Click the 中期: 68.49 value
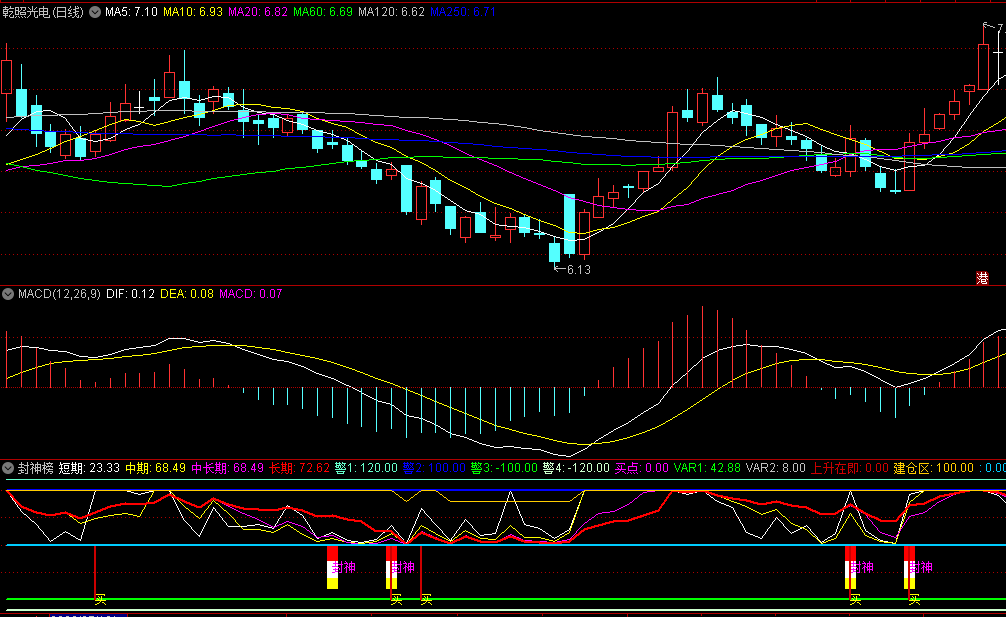The width and height of the screenshot is (1006, 617). pyautogui.click(x=155, y=468)
